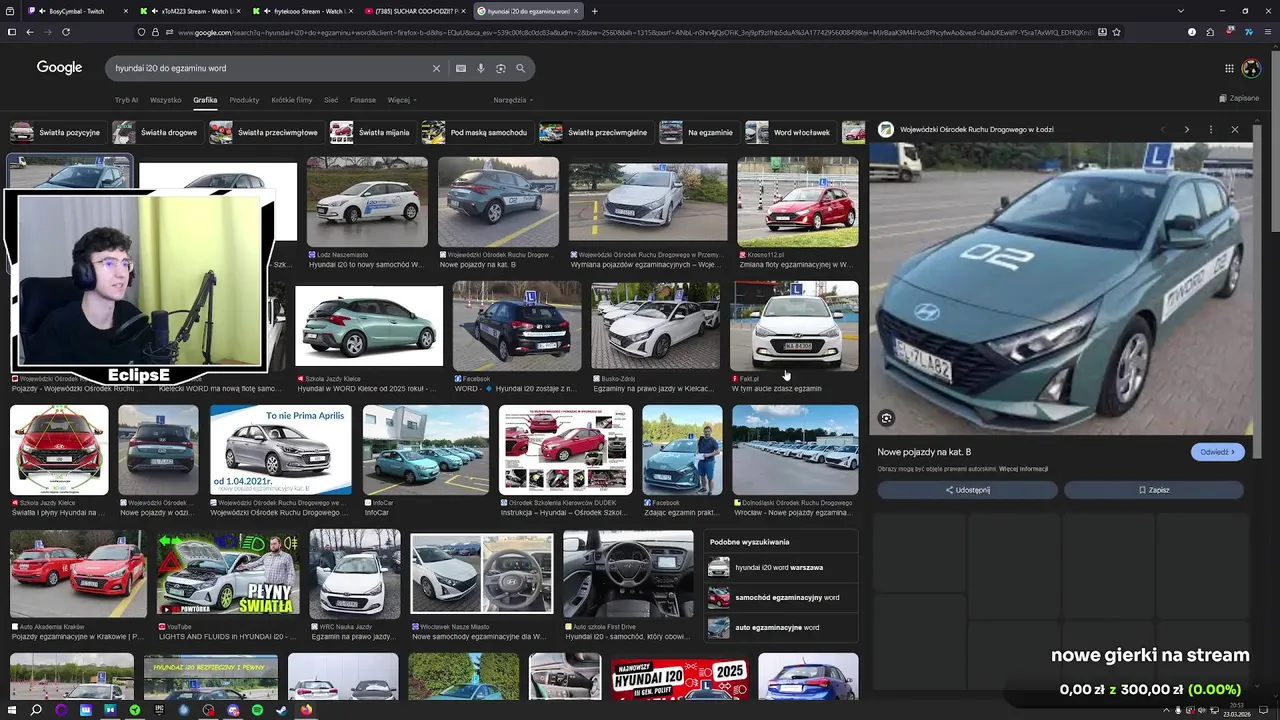Open the Google account avatar menu
Image resolution: width=1280 pixels, height=720 pixels.
[1251, 68]
